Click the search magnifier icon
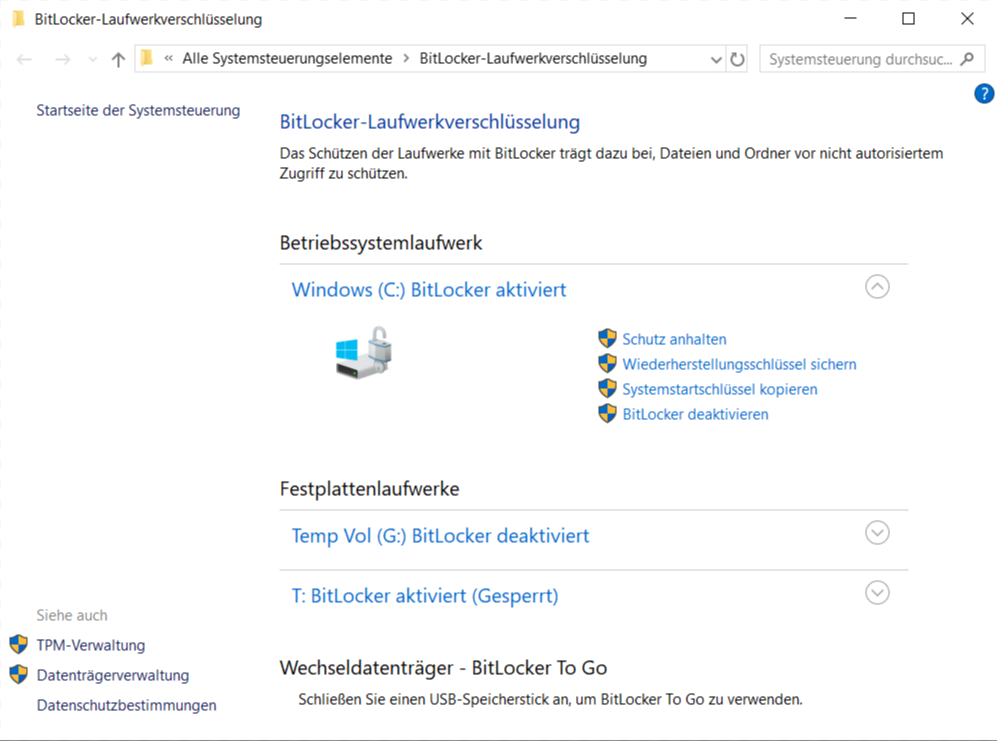The image size is (997, 741). pyautogui.click(x=967, y=59)
